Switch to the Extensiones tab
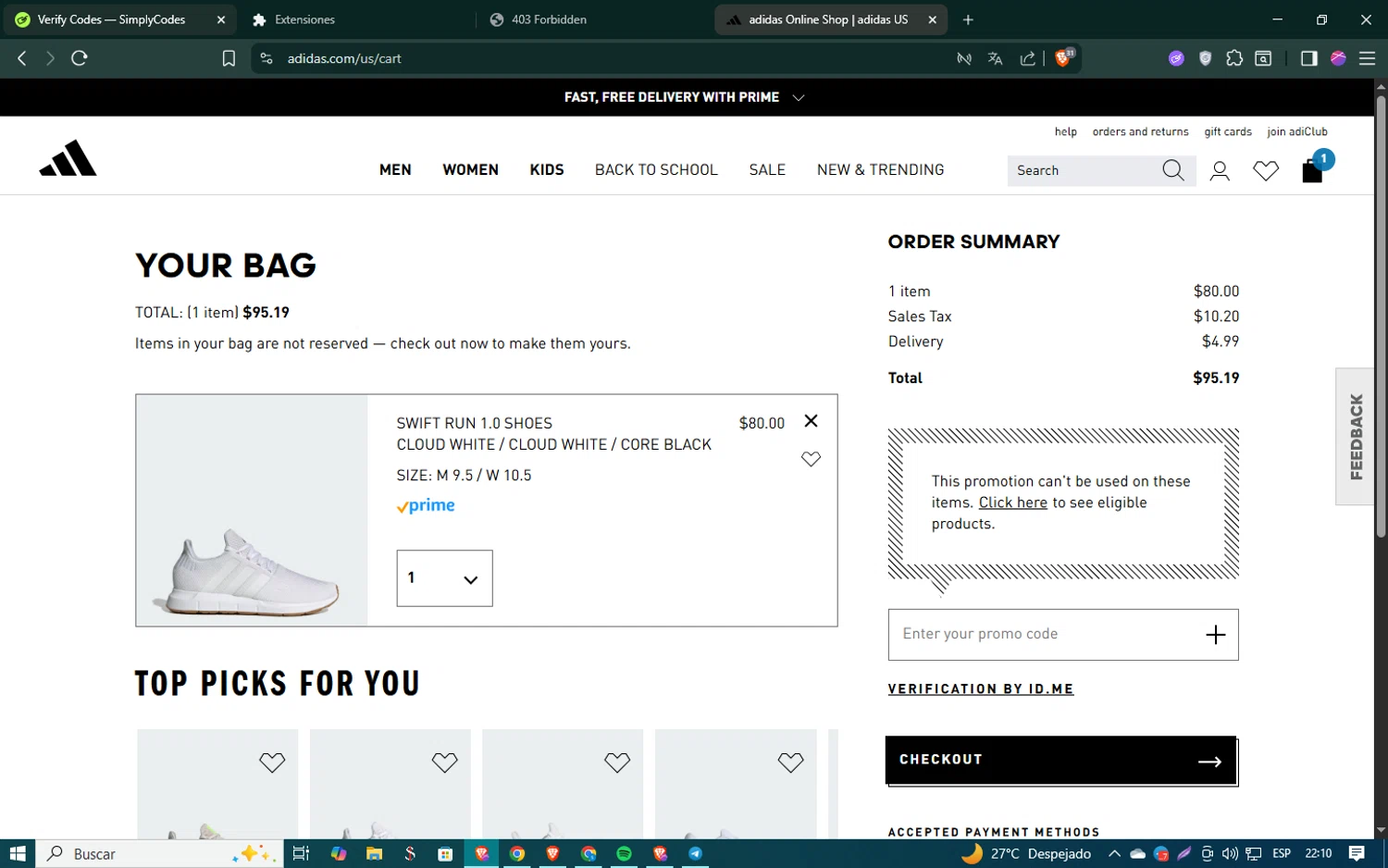This screenshot has width=1388, height=868. [304, 19]
